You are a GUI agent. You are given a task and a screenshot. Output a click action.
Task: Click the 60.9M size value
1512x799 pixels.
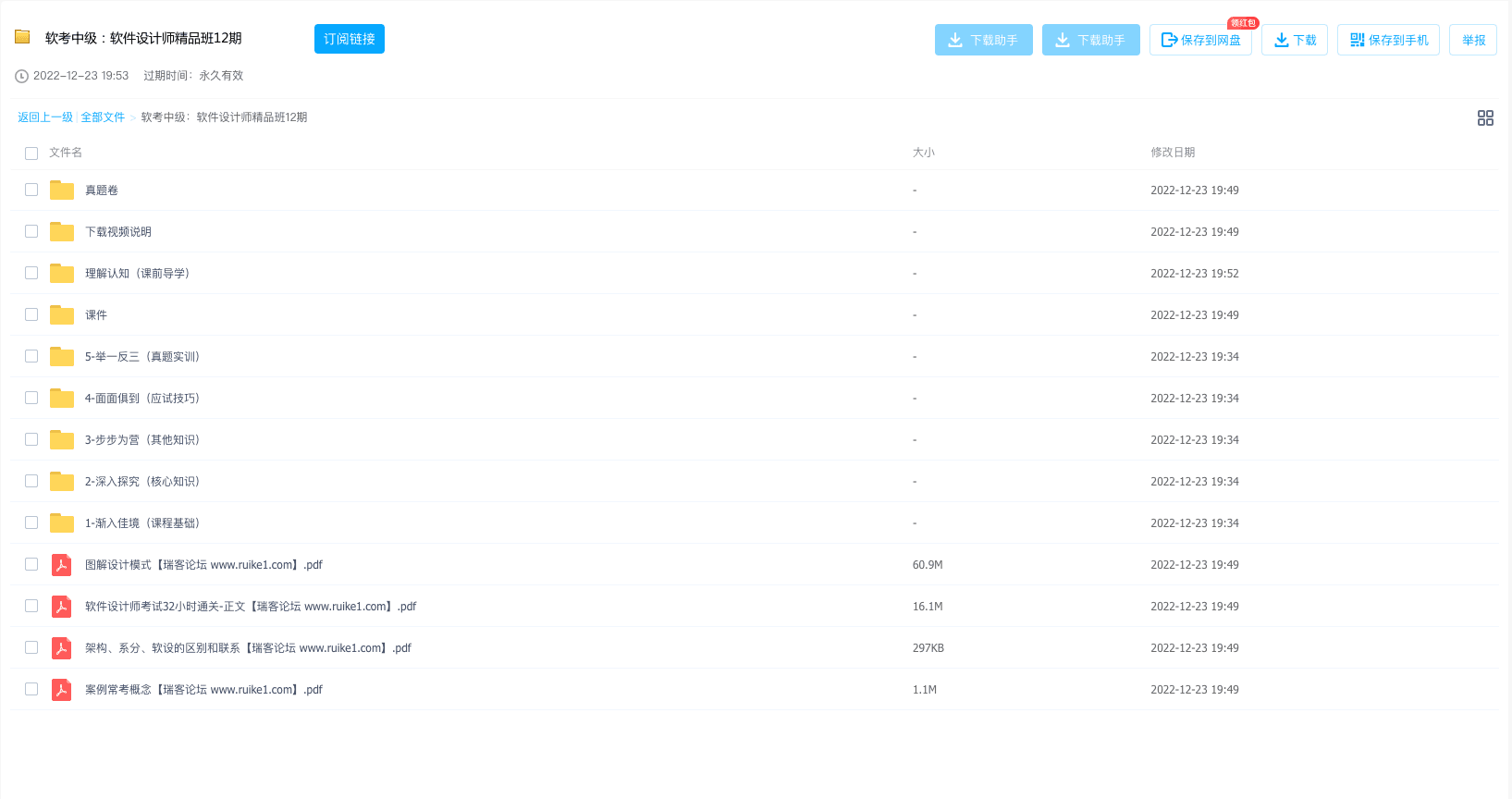(928, 564)
